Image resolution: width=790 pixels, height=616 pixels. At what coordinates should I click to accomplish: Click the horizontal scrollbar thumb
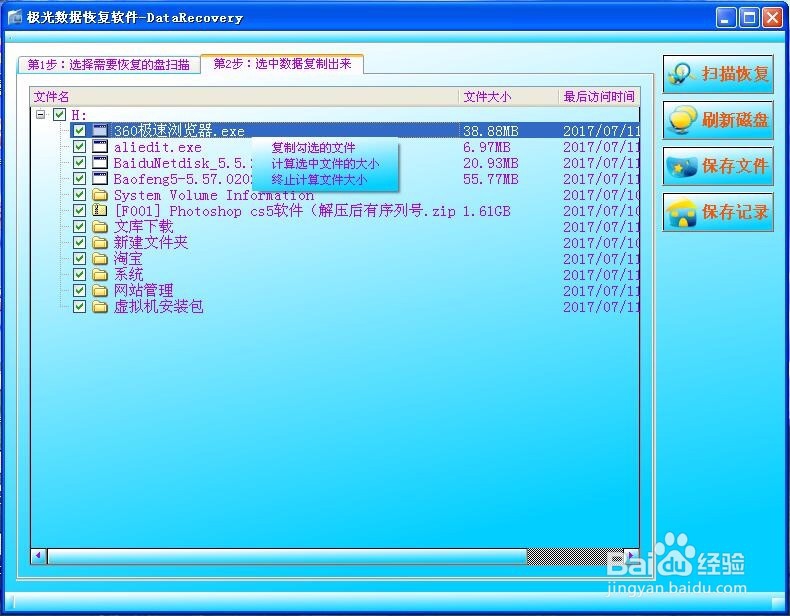click(287, 556)
